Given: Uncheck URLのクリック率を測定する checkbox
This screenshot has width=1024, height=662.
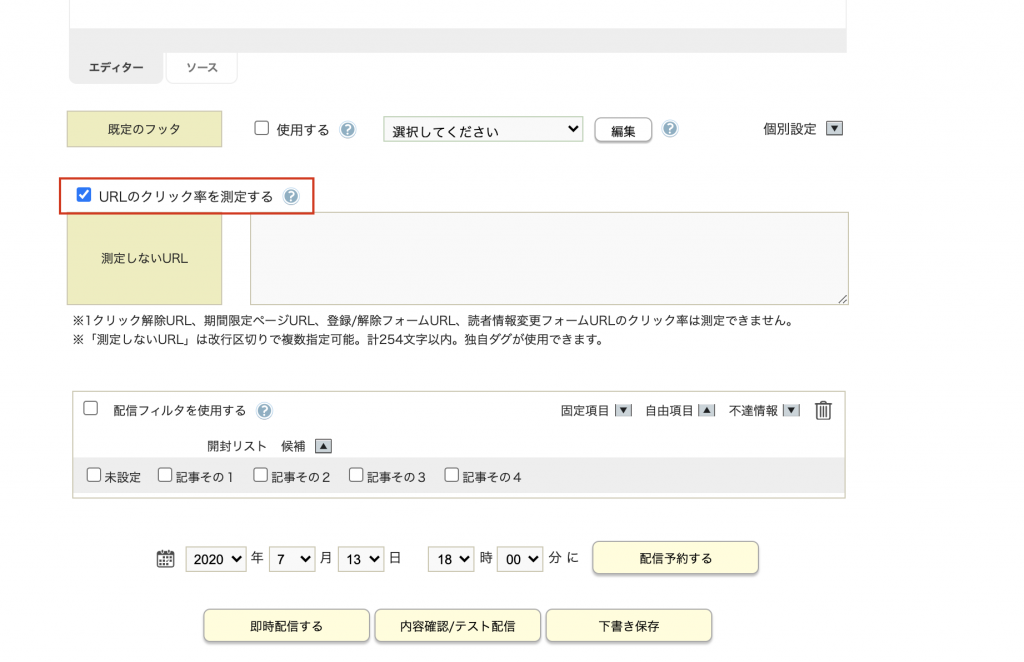Looking at the screenshot, I should pyautogui.click(x=84, y=195).
